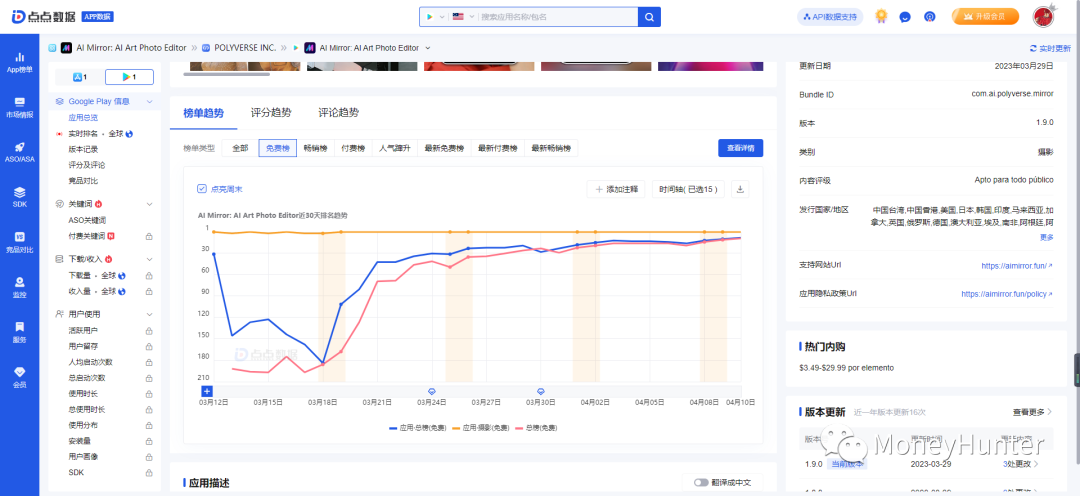Select the 免费榜 chart type
Image resolution: width=1080 pixels, height=496 pixels.
pos(278,148)
